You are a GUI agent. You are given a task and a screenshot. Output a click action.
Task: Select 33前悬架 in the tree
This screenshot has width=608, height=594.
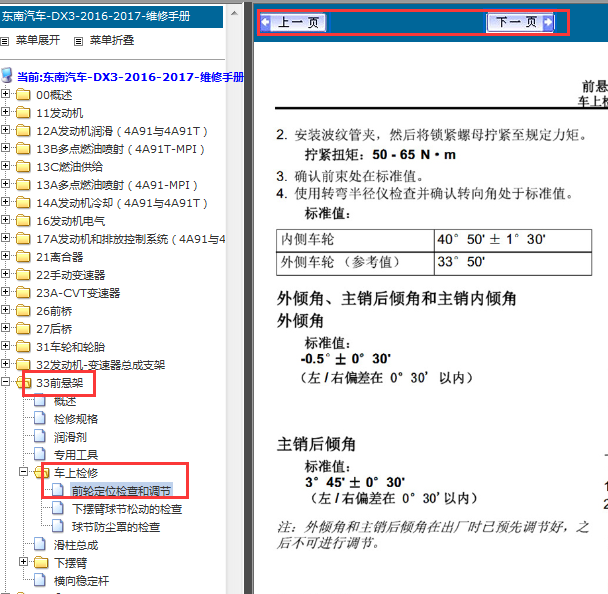coord(59,383)
